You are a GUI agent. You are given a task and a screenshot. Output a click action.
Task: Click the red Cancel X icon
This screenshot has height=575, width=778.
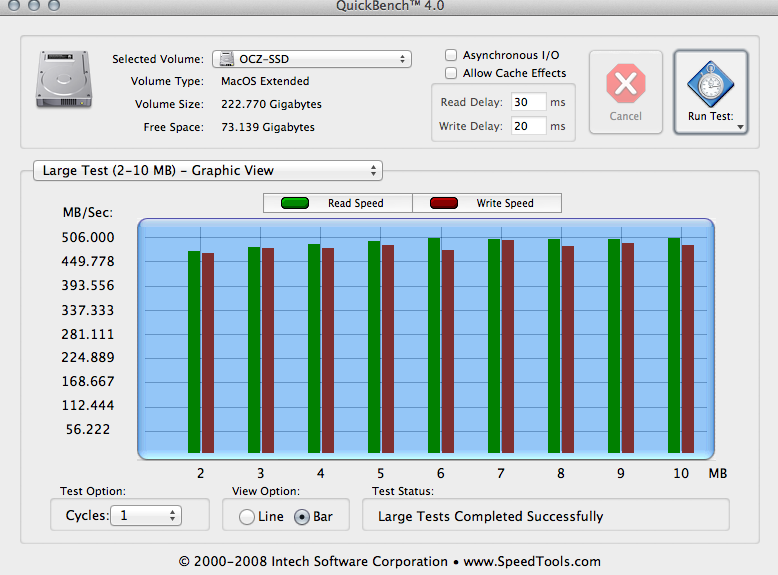pyautogui.click(x=626, y=83)
